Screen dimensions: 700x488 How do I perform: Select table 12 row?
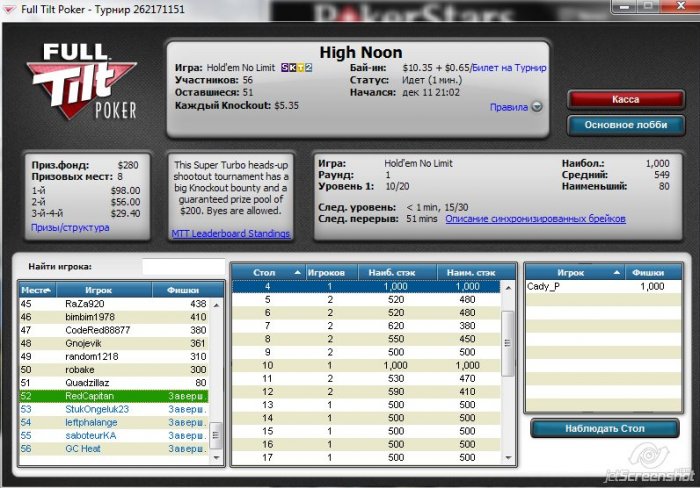(x=366, y=392)
